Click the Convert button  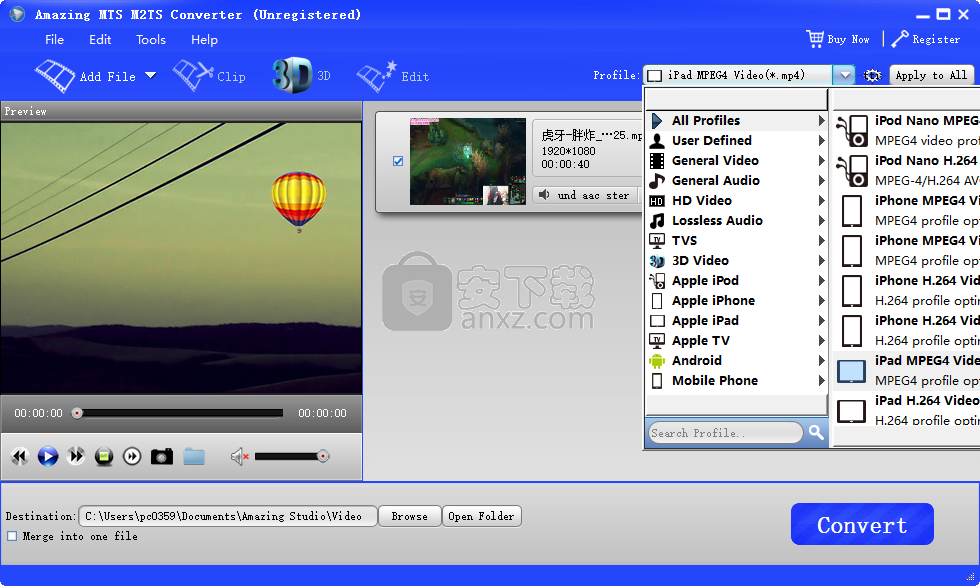click(x=861, y=523)
